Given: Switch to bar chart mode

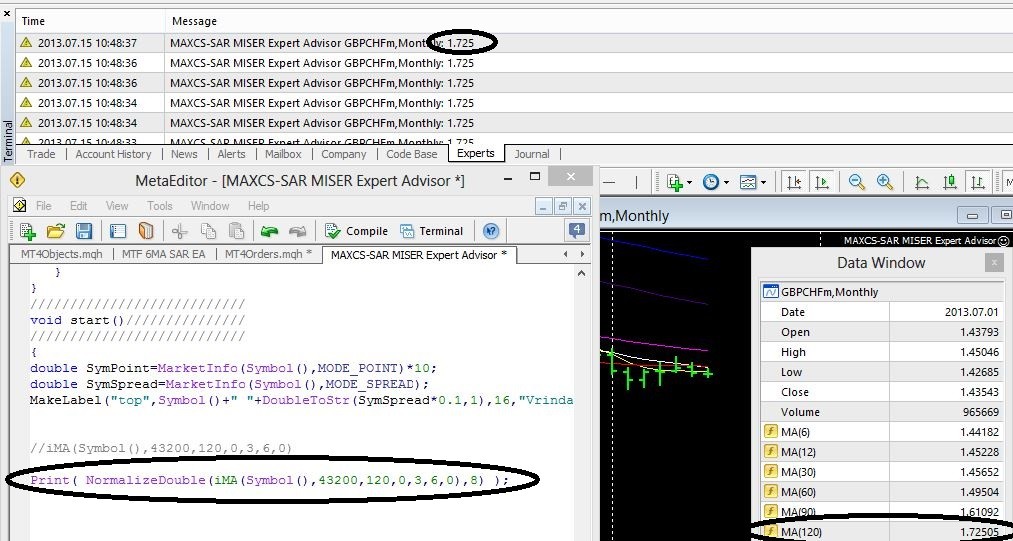Looking at the screenshot, I should pyautogui.click(x=978, y=182).
